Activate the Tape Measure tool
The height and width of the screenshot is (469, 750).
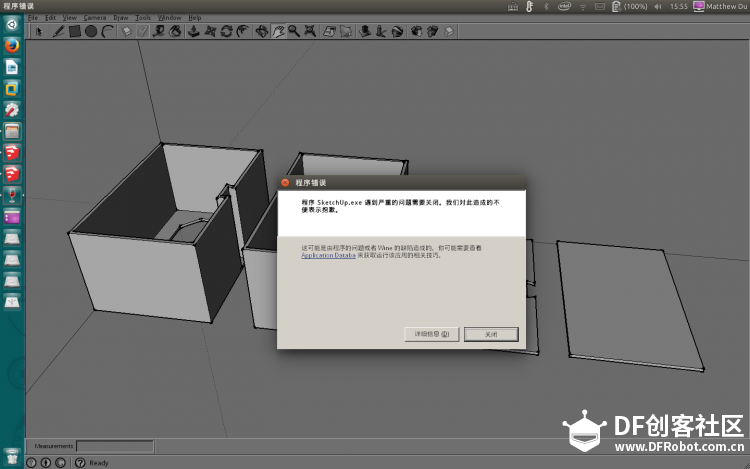(159, 32)
